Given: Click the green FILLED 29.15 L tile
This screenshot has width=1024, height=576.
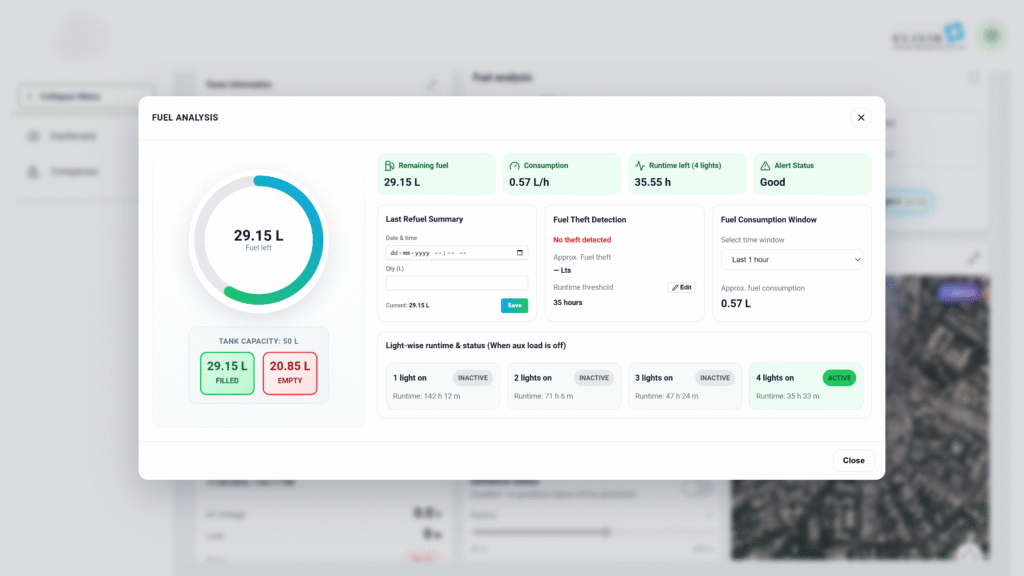Looking at the screenshot, I should 227,373.
